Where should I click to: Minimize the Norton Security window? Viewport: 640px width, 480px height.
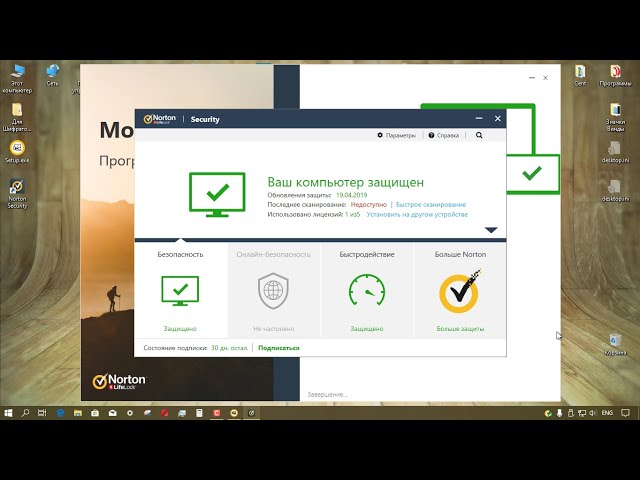point(479,118)
